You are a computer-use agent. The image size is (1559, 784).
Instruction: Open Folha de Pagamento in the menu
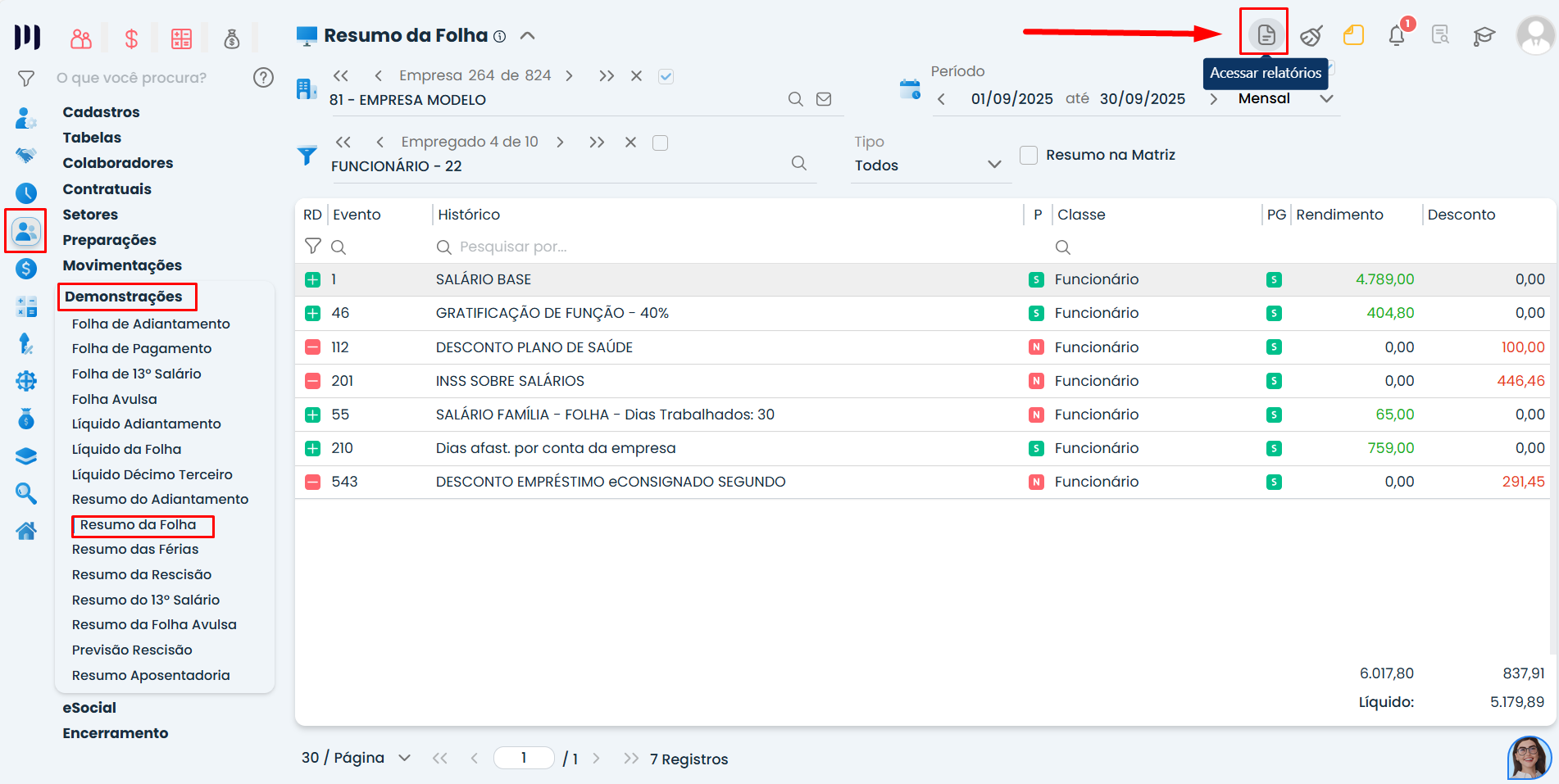coord(142,348)
